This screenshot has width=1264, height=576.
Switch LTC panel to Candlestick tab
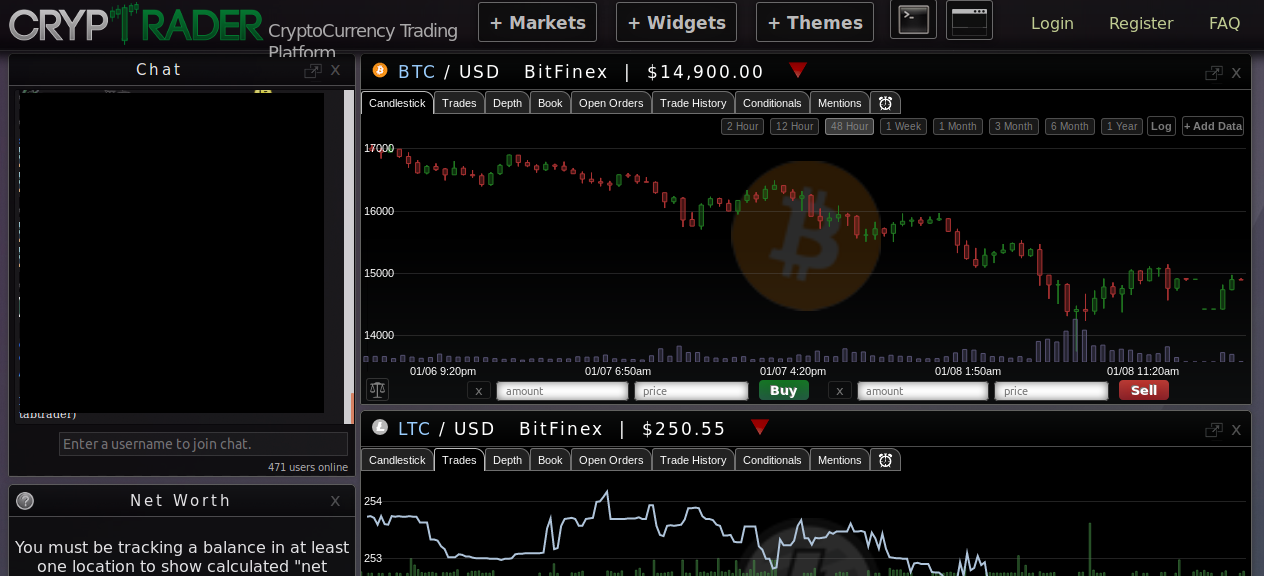pos(398,460)
